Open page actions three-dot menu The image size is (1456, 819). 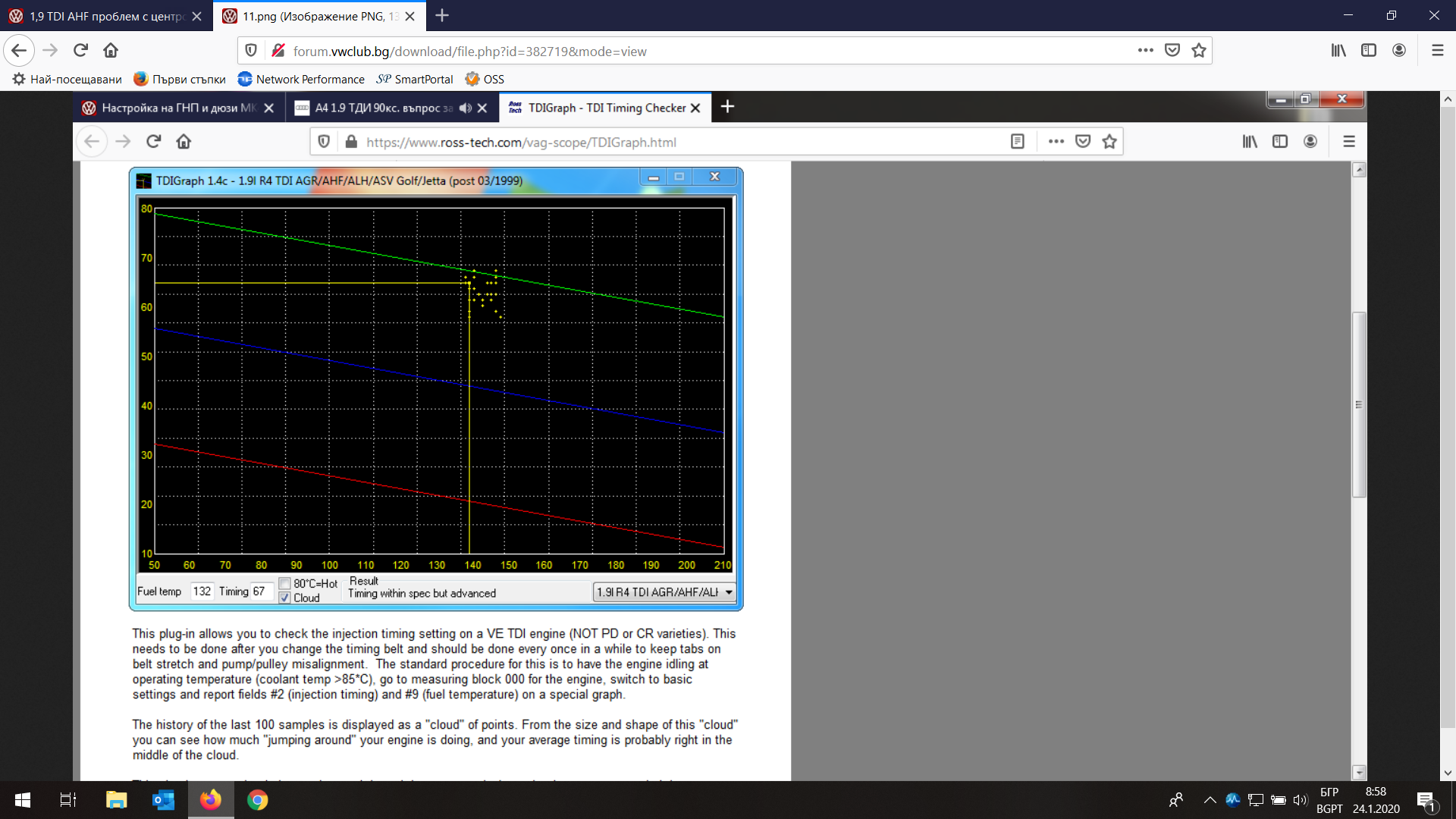tap(1145, 51)
